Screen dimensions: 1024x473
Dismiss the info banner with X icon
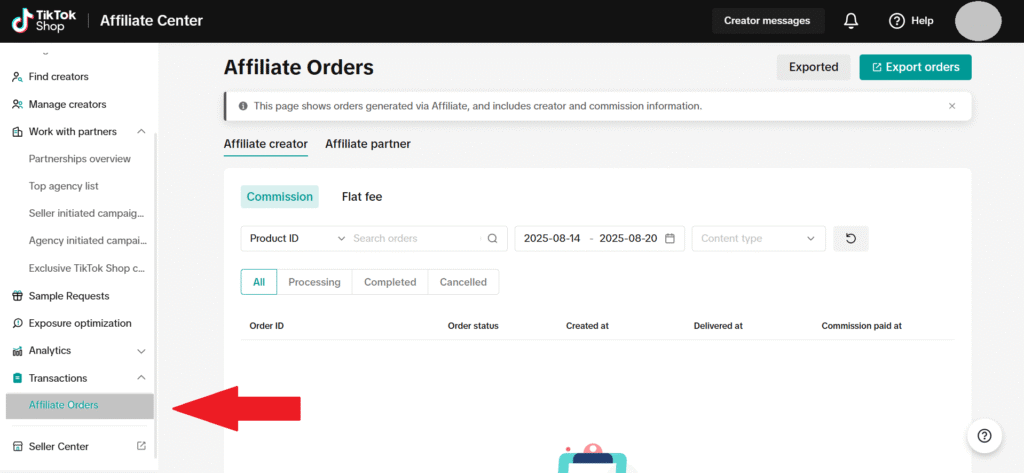[x=952, y=106]
